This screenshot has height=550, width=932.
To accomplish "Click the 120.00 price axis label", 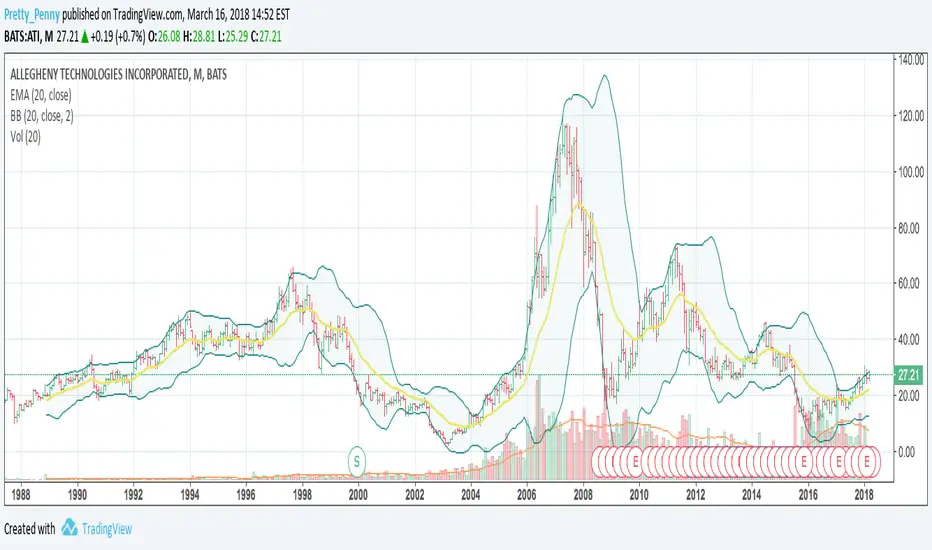I will (x=911, y=115).
